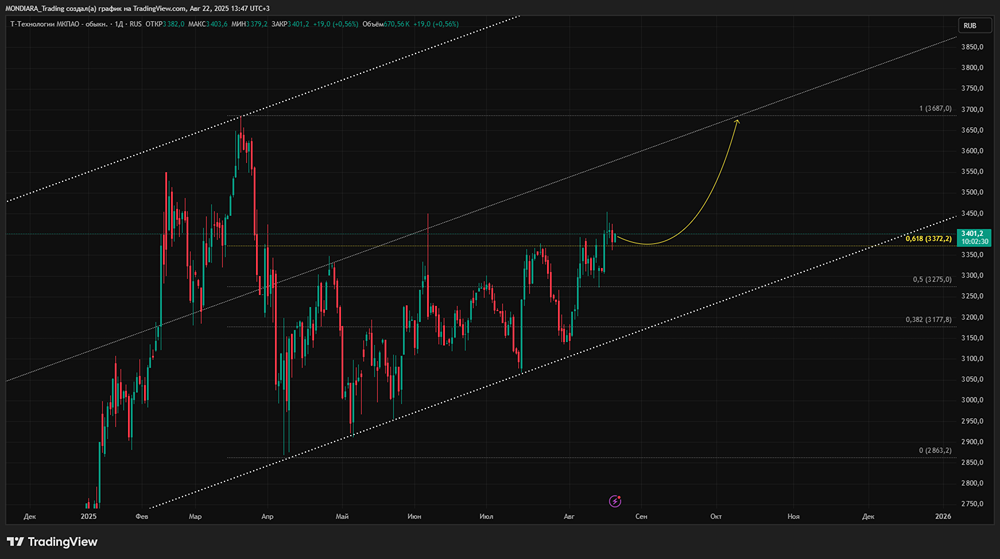Click the 3800,0 price axis label
1000x559 pixels.
tap(972, 68)
